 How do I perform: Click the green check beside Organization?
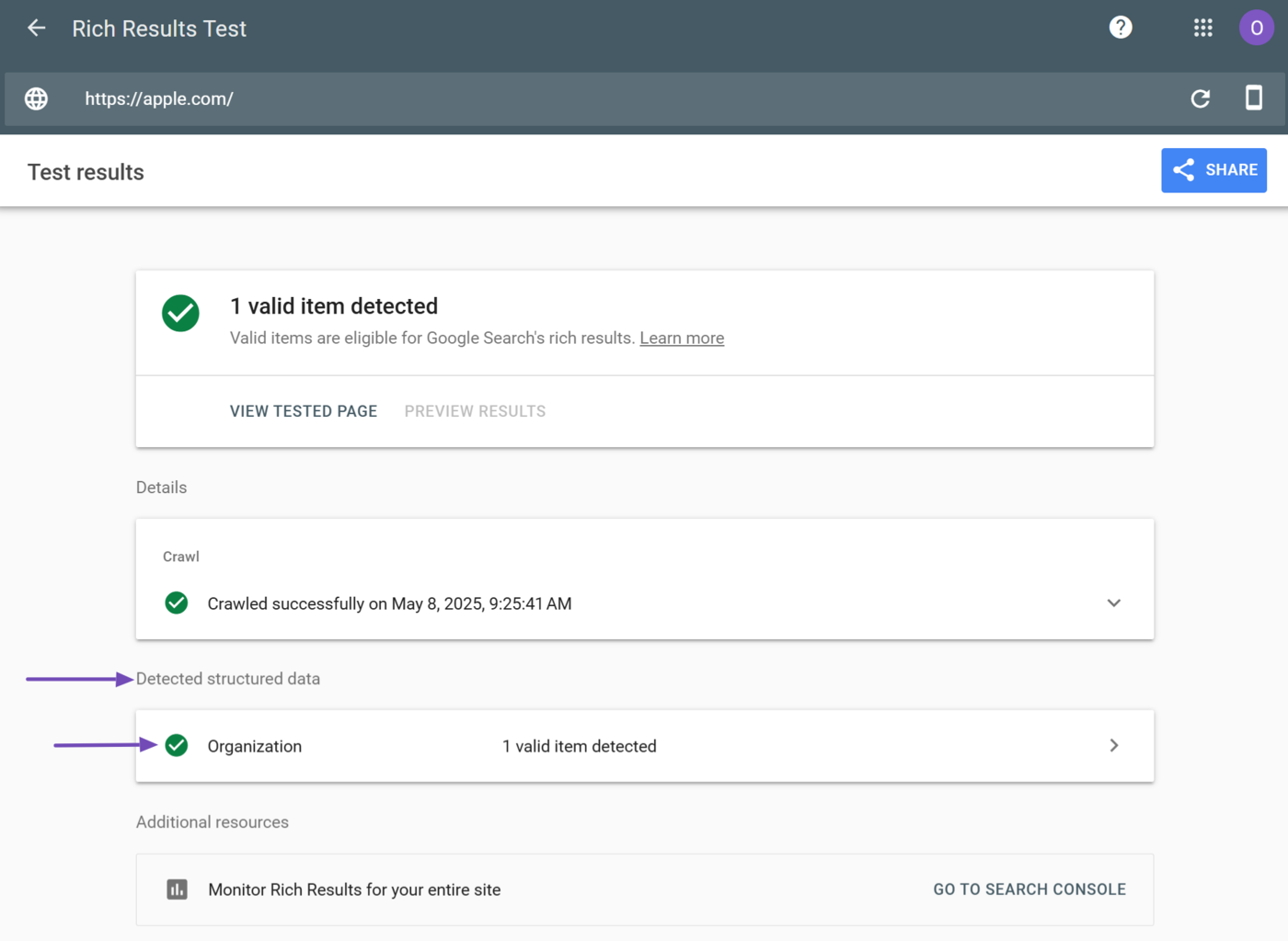(x=177, y=746)
